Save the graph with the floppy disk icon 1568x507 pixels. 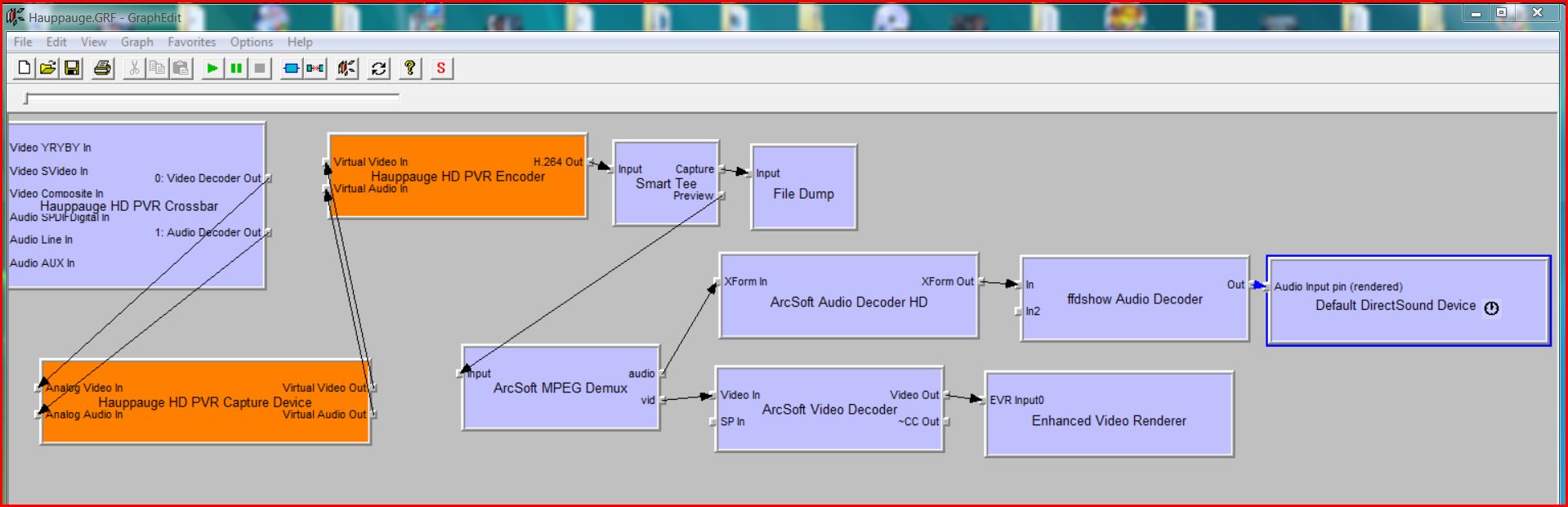(73, 68)
